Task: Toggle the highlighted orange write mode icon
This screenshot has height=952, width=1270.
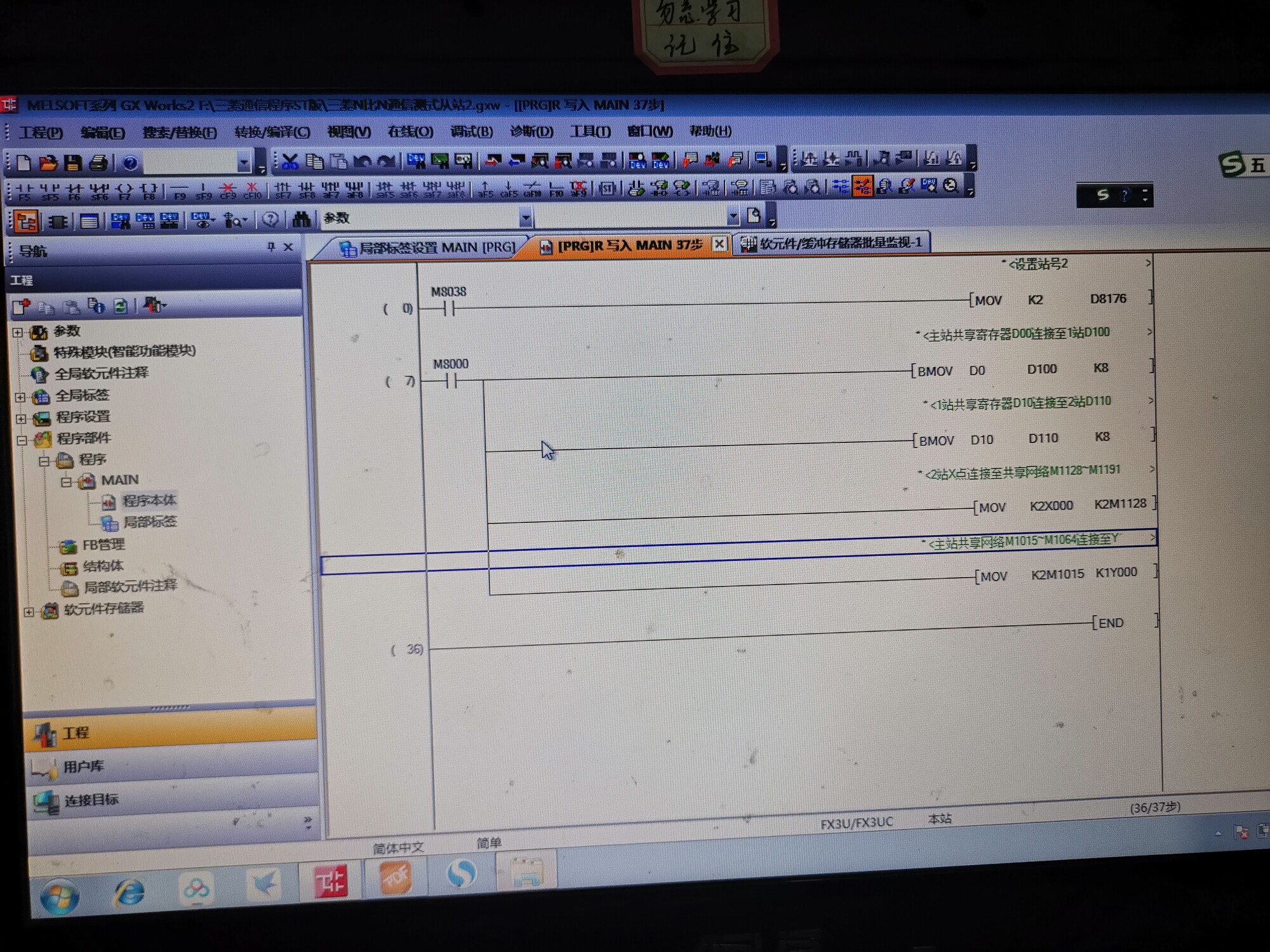Action: tap(862, 187)
